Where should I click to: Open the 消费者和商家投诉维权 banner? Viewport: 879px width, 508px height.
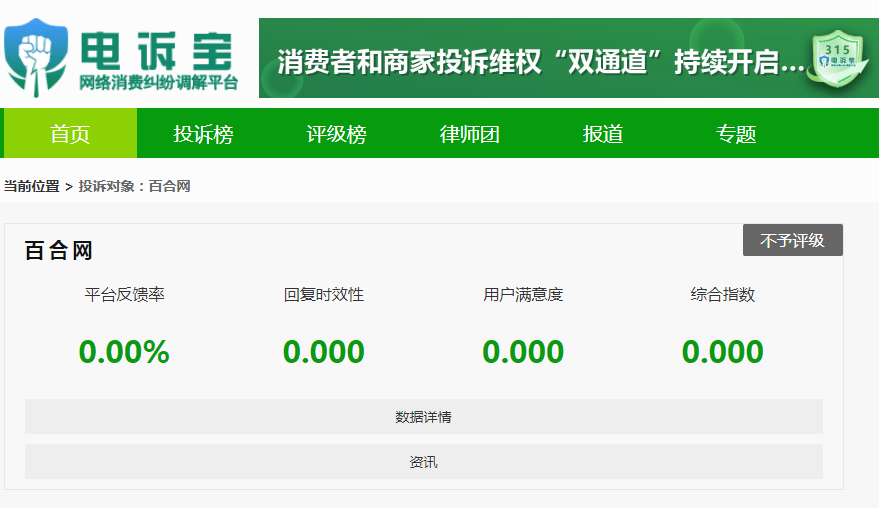[540, 62]
